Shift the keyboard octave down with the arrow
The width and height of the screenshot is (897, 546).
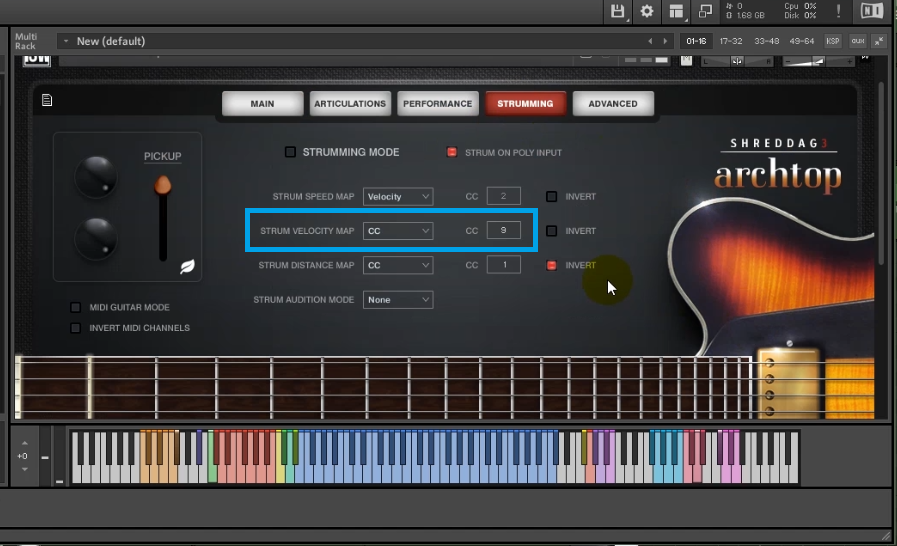[x=25, y=469]
